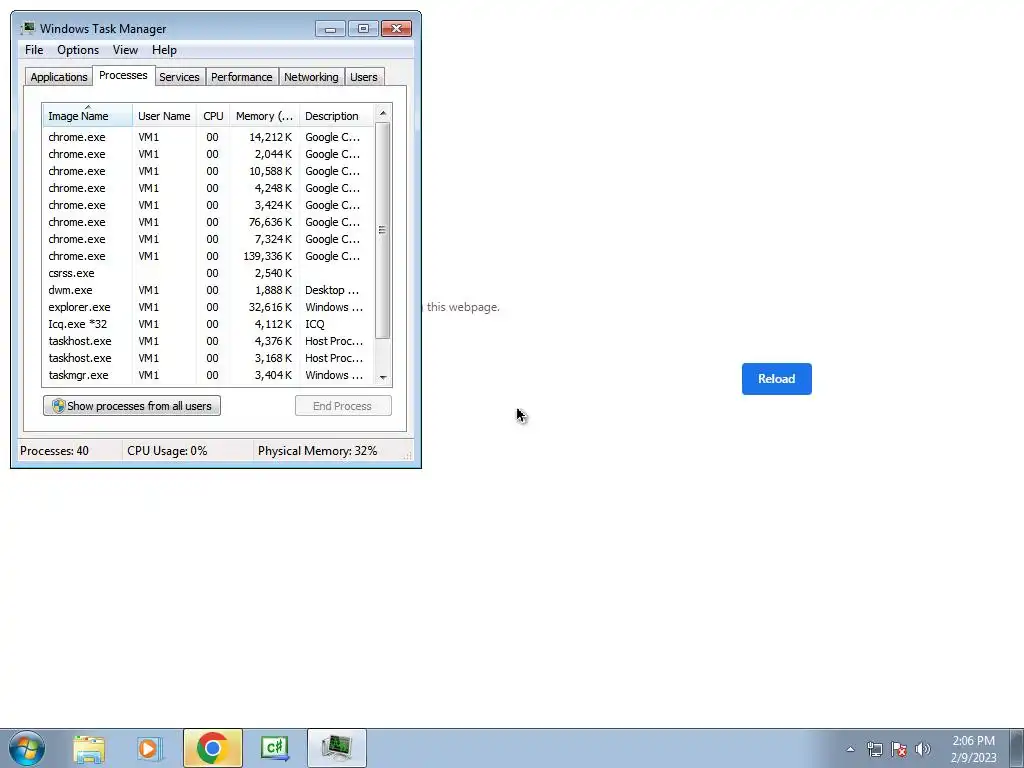Click the process list scrollbar down arrow

click(383, 377)
